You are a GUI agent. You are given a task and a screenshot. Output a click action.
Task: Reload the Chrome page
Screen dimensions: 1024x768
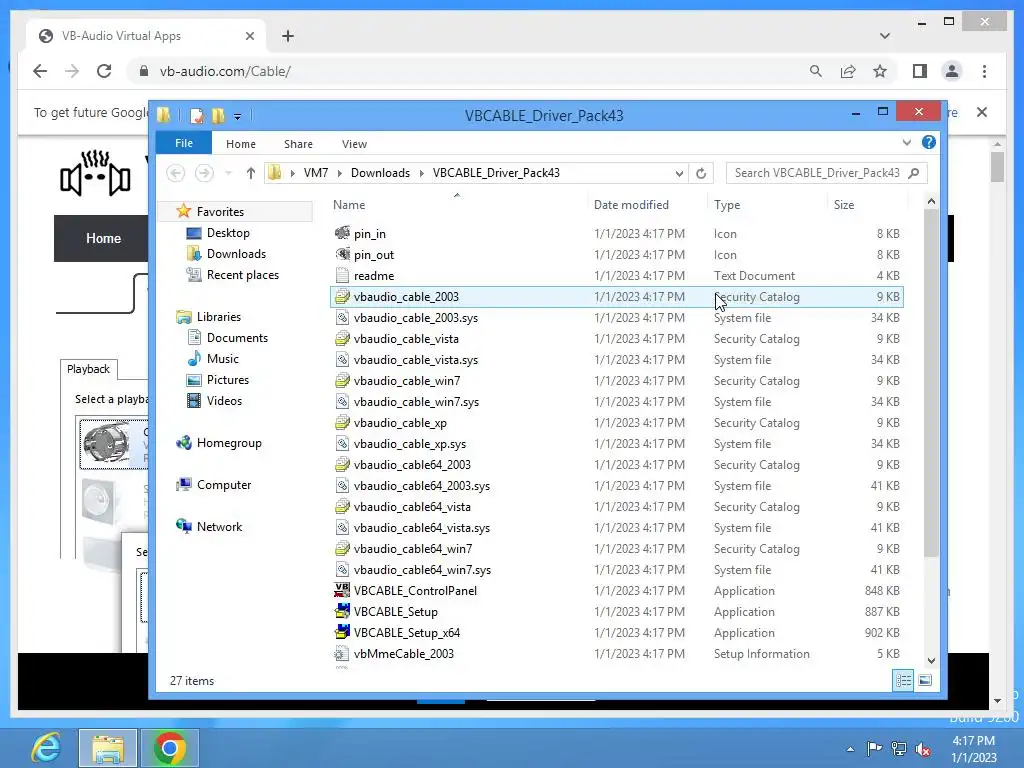point(104,71)
